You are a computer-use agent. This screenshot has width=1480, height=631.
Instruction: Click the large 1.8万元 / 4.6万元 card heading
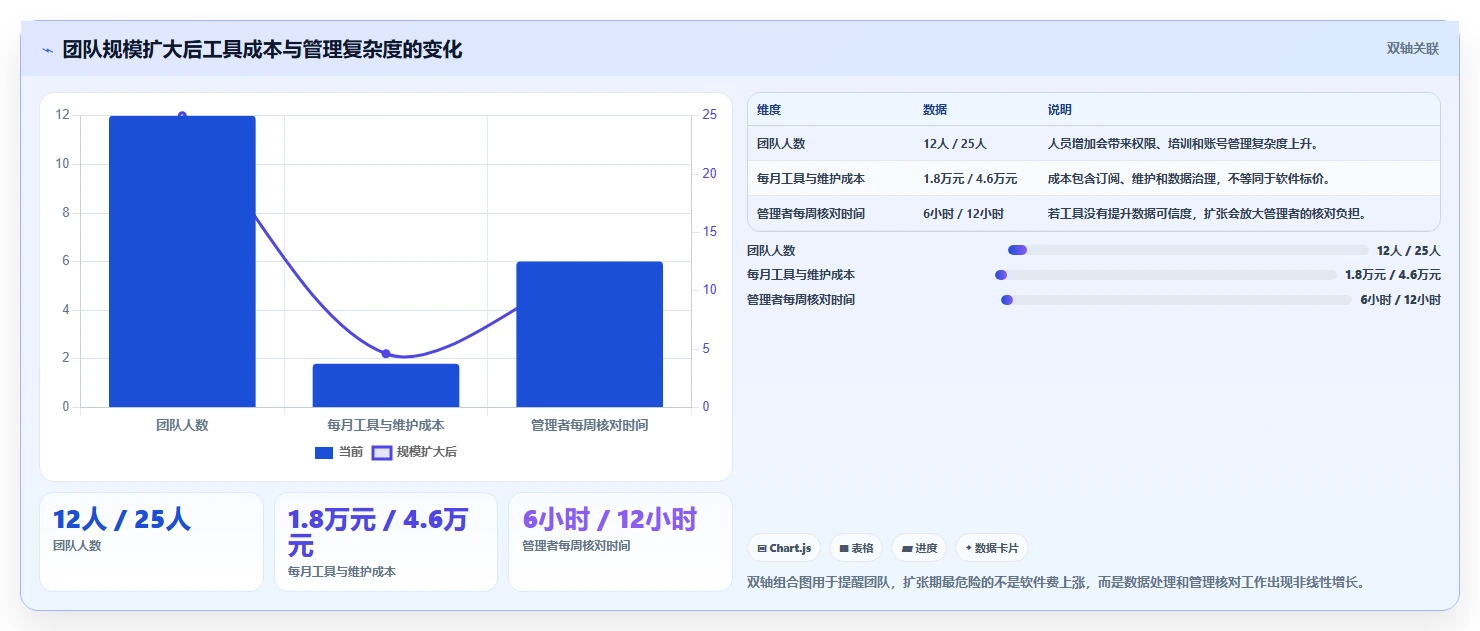(378, 533)
